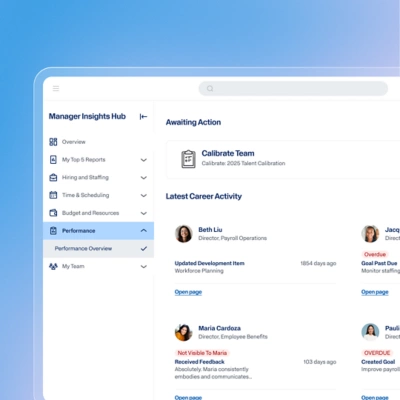400x400 pixels.
Task: Expand My Top 5 Reports chevron
Action: click(144, 160)
